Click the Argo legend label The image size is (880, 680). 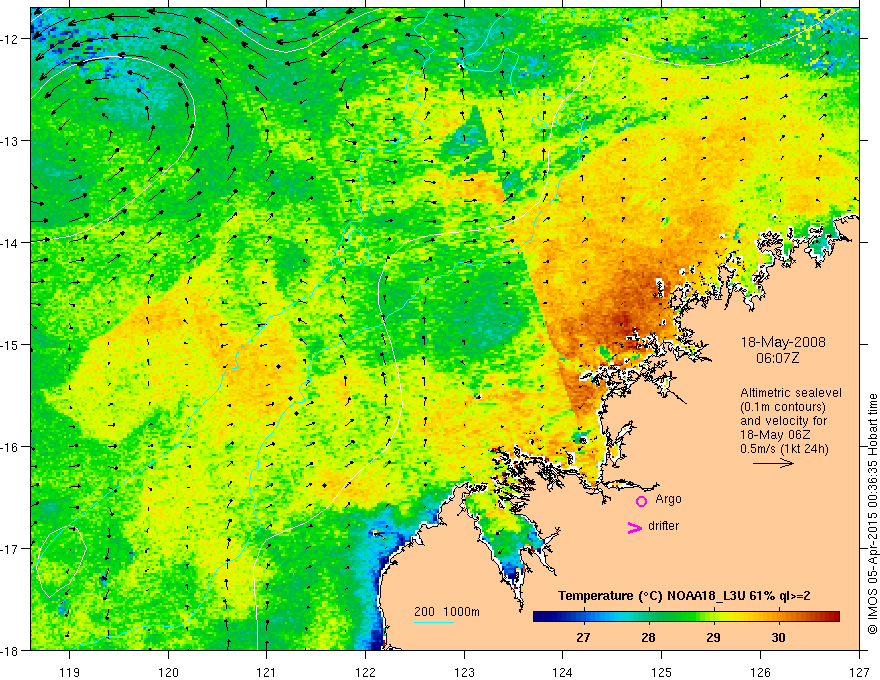pyautogui.click(x=668, y=499)
